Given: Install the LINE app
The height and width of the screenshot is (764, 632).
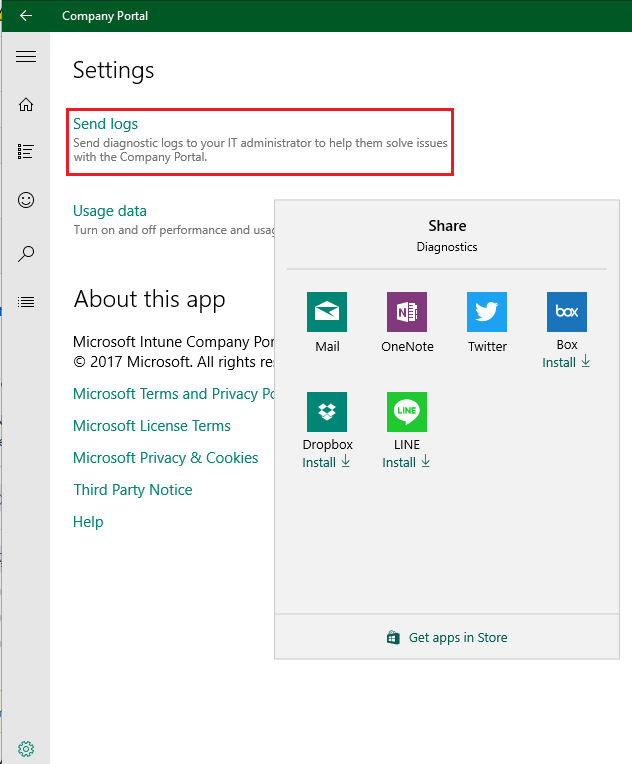Looking at the screenshot, I should (x=406, y=462).
